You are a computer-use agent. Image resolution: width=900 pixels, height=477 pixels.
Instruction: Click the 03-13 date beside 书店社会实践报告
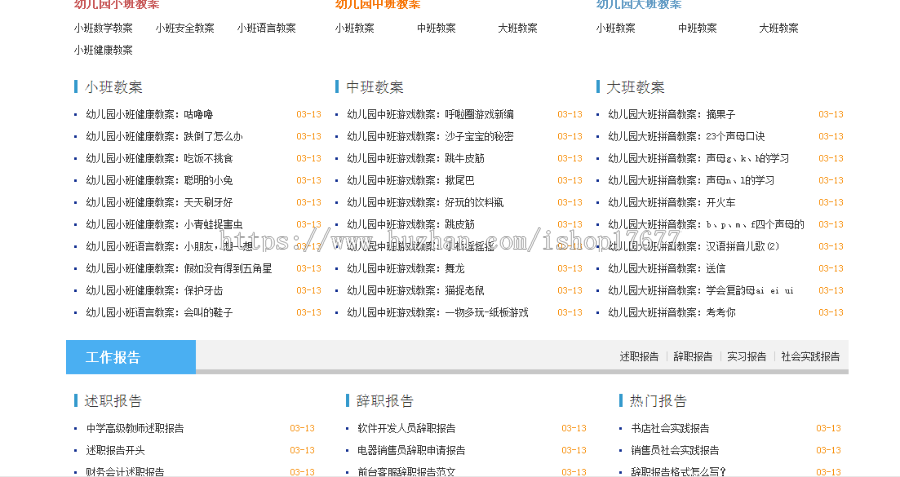coord(829,428)
